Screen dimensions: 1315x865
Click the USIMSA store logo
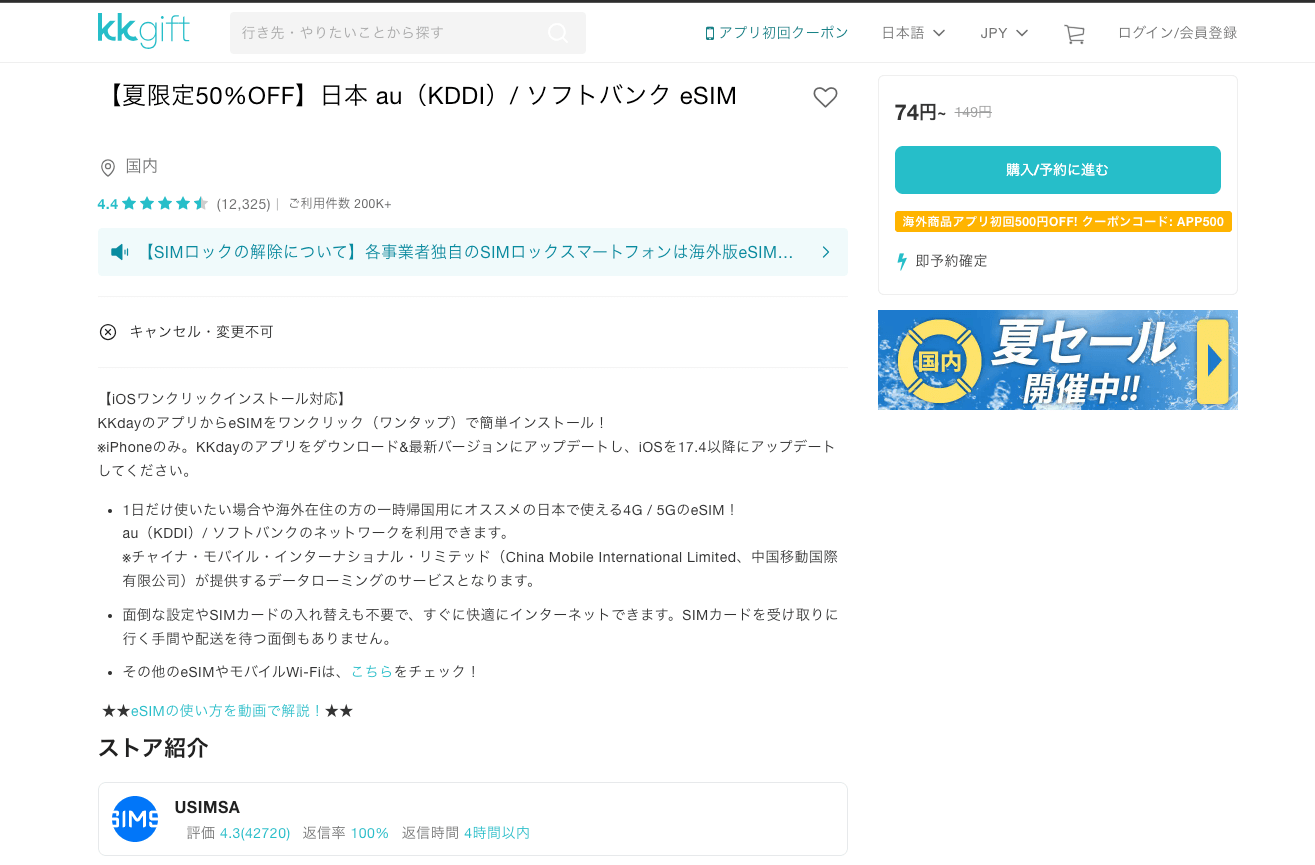coord(135,819)
